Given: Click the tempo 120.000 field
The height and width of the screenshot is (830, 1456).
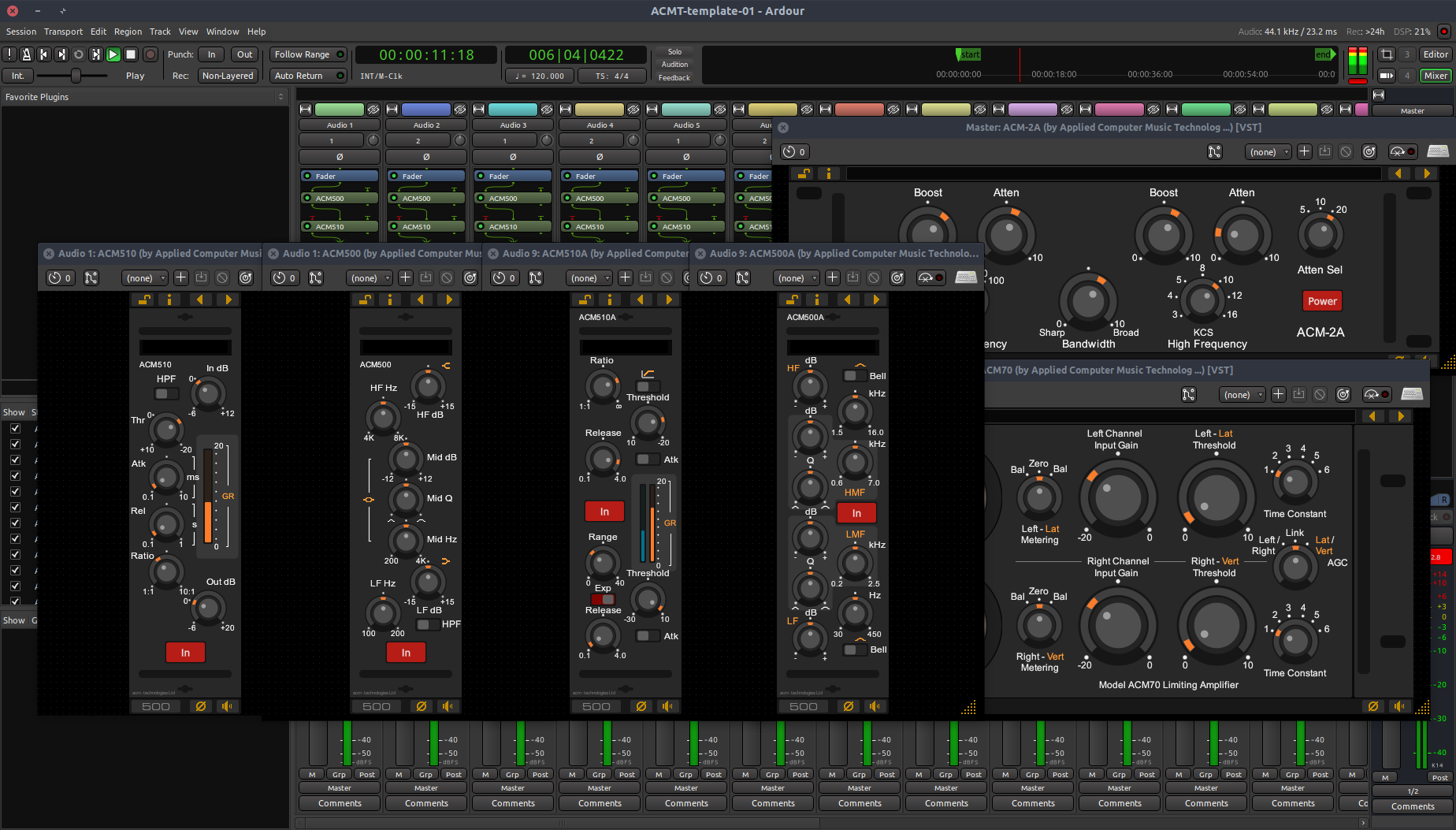Looking at the screenshot, I should [x=540, y=76].
